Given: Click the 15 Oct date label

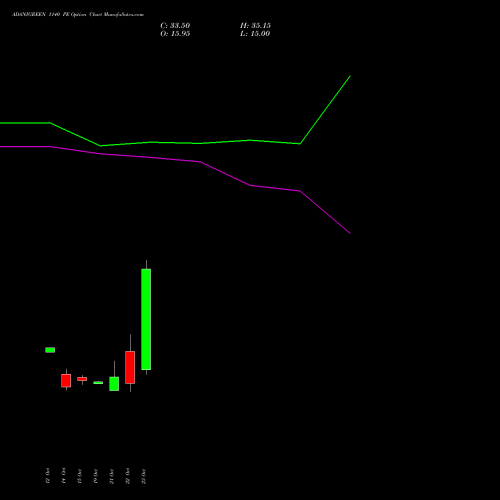Looking at the screenshot, I should tap(79, 476).
